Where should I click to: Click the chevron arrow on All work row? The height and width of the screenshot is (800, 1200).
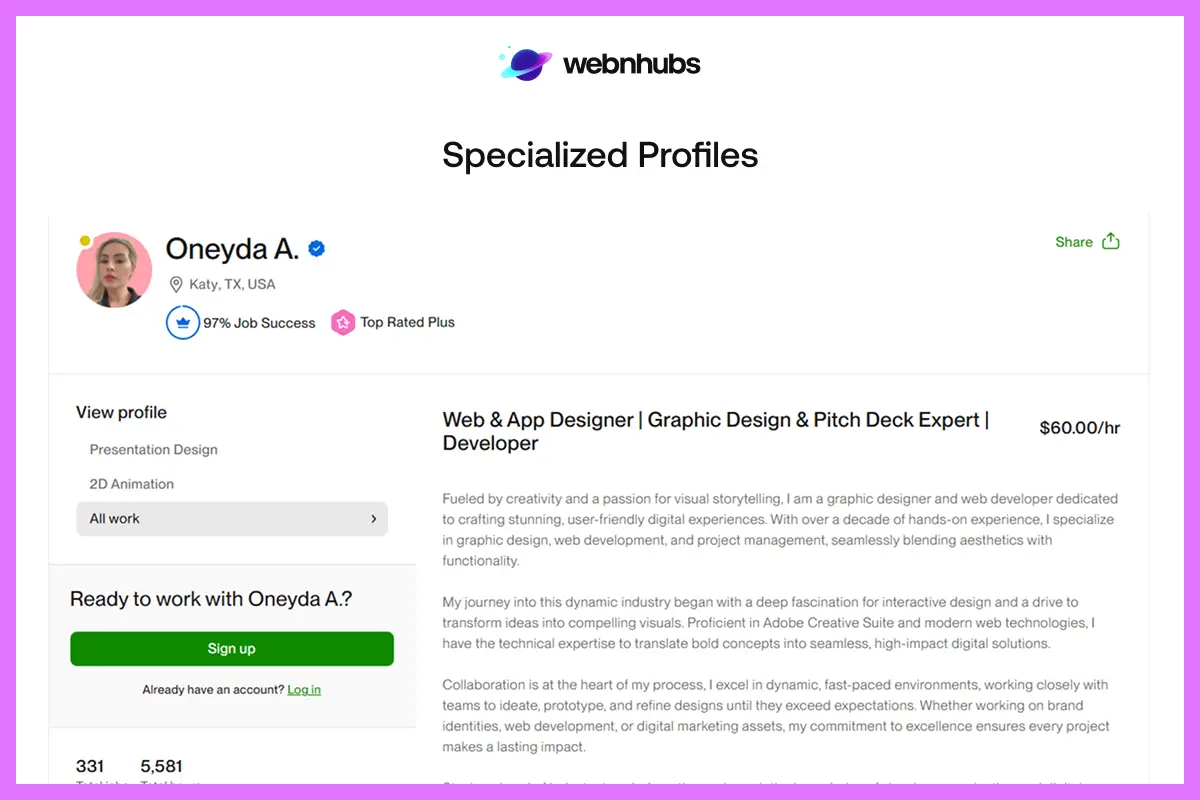point(374,519)
